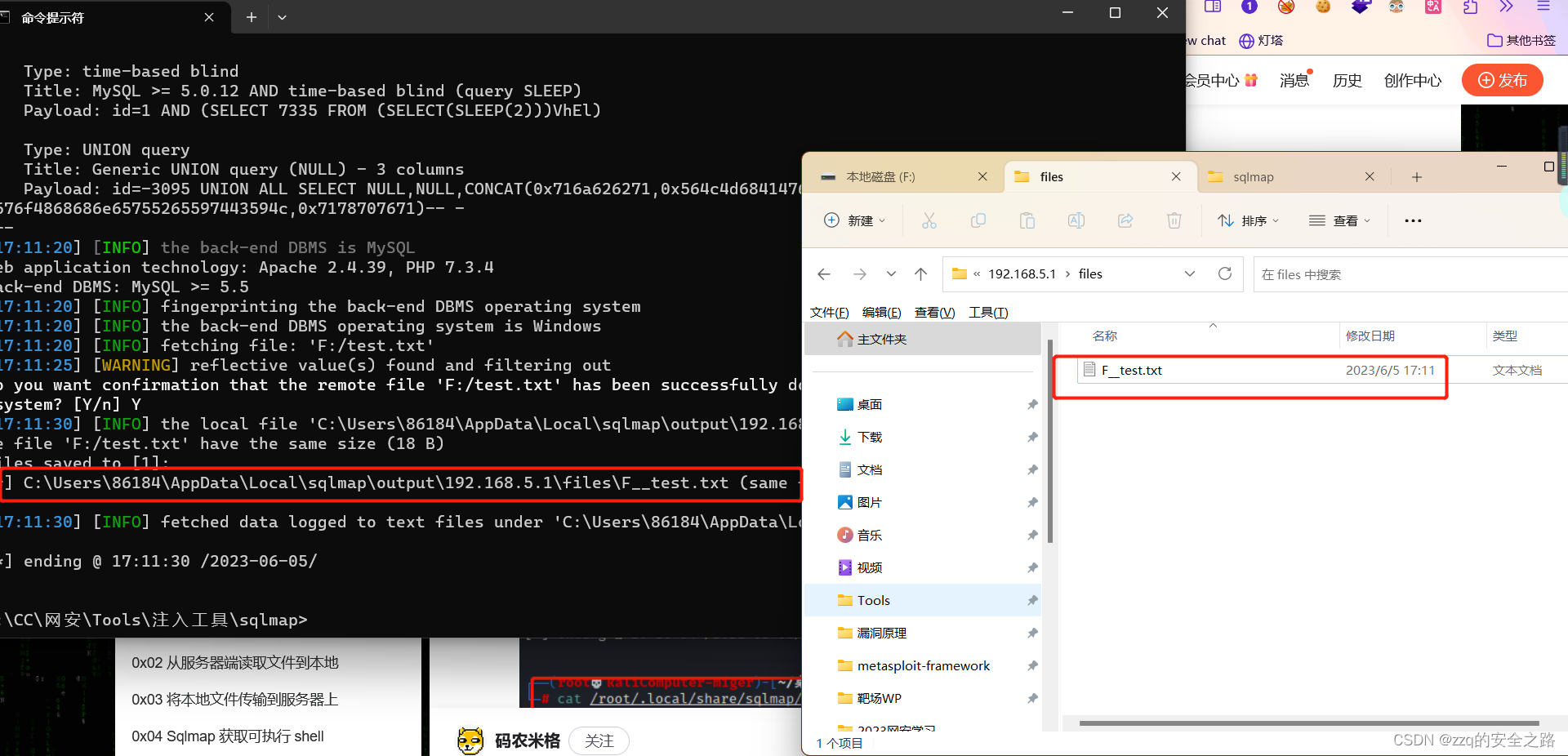
Task: Open 消息 in the browser page header
Action: pyautogui.click(x=1294, y=80)
